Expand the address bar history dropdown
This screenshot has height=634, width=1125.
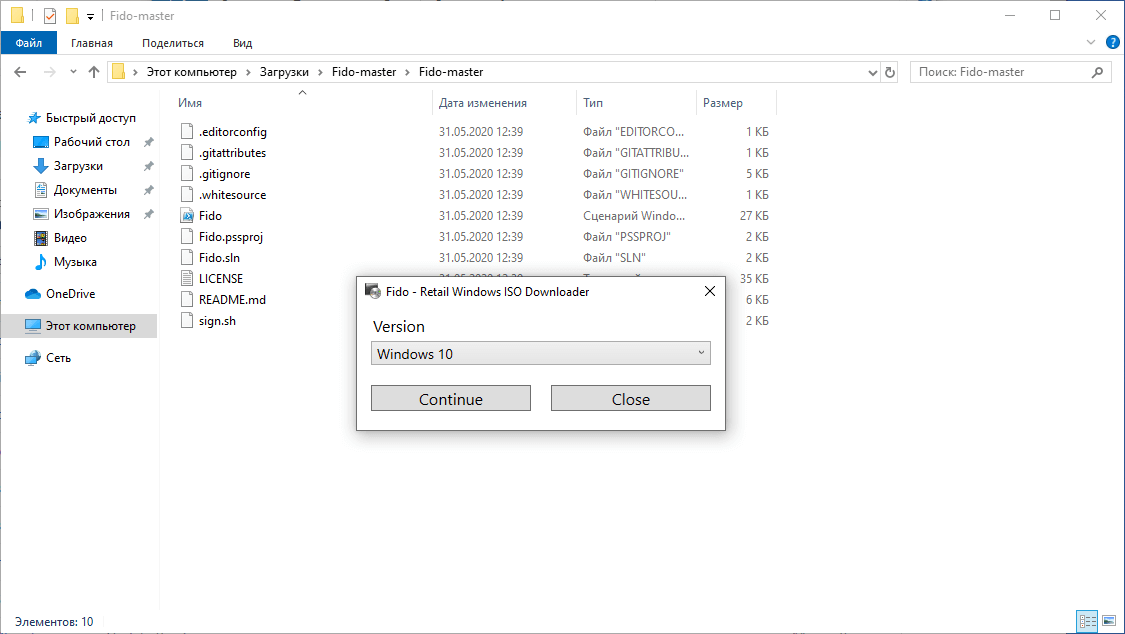click(872, 72)
